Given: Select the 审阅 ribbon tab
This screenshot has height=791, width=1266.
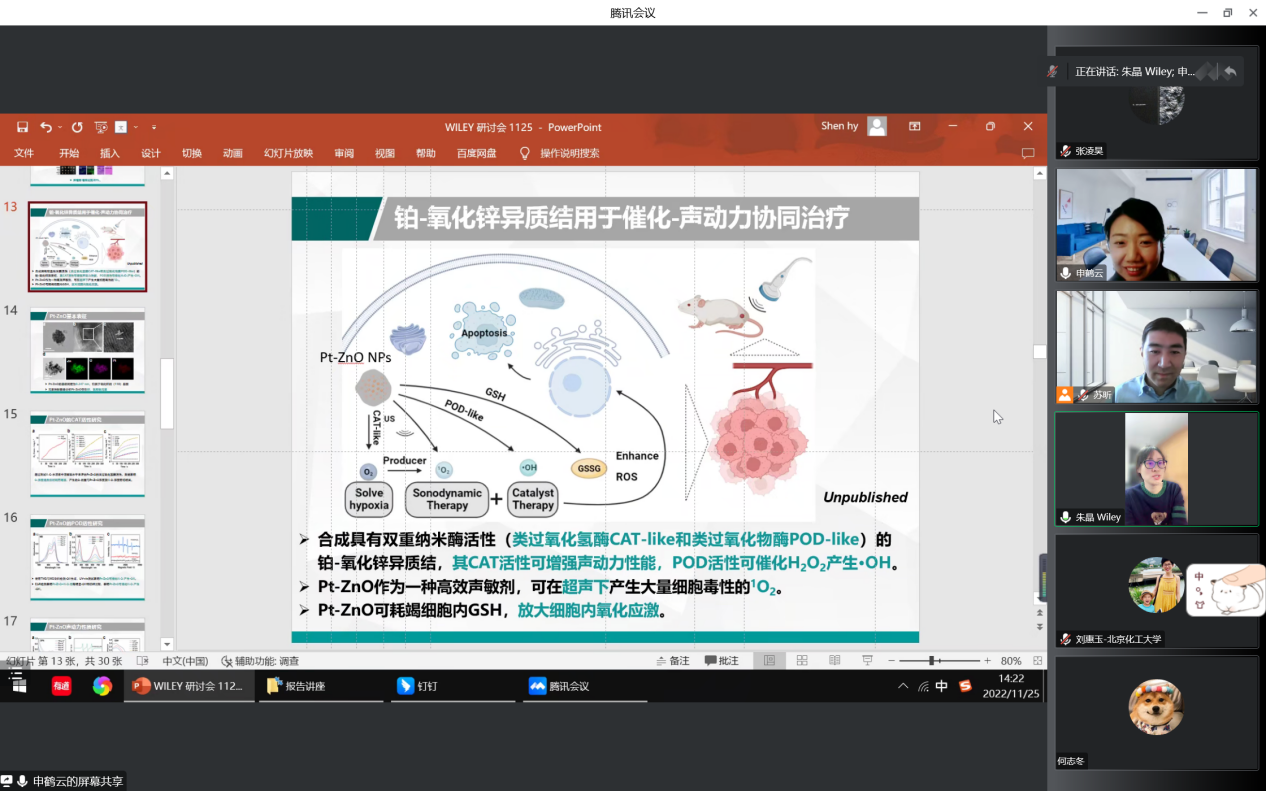Looking at the screenshot, I should 344,153.
